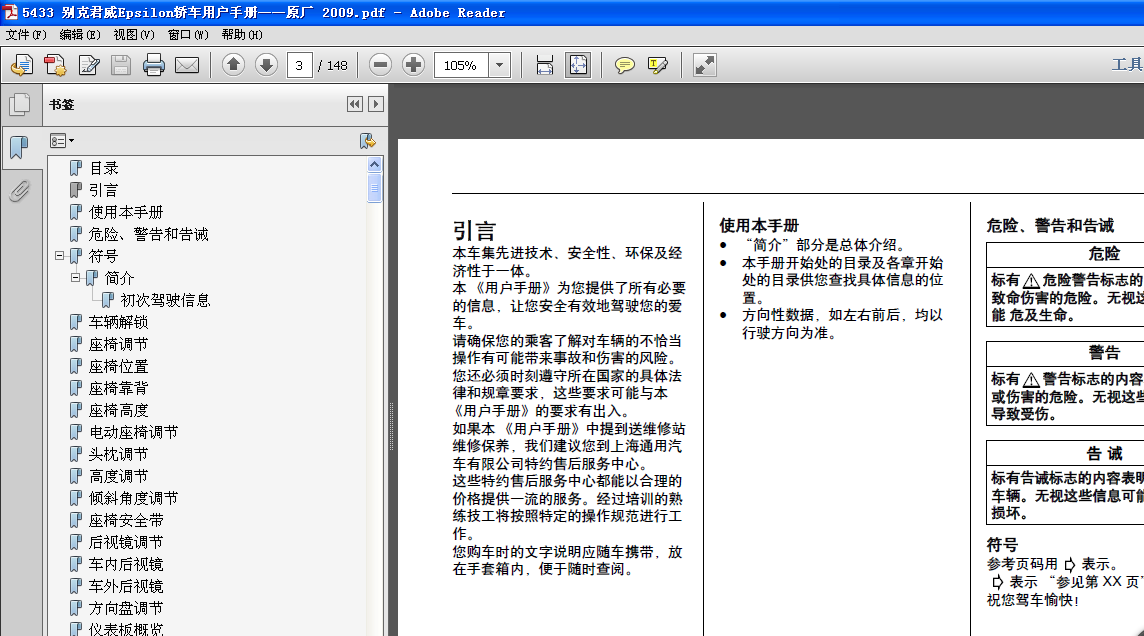Open the attachments paperclip panel
Screen dimensions: 1144x636
[x=20, y=191]
